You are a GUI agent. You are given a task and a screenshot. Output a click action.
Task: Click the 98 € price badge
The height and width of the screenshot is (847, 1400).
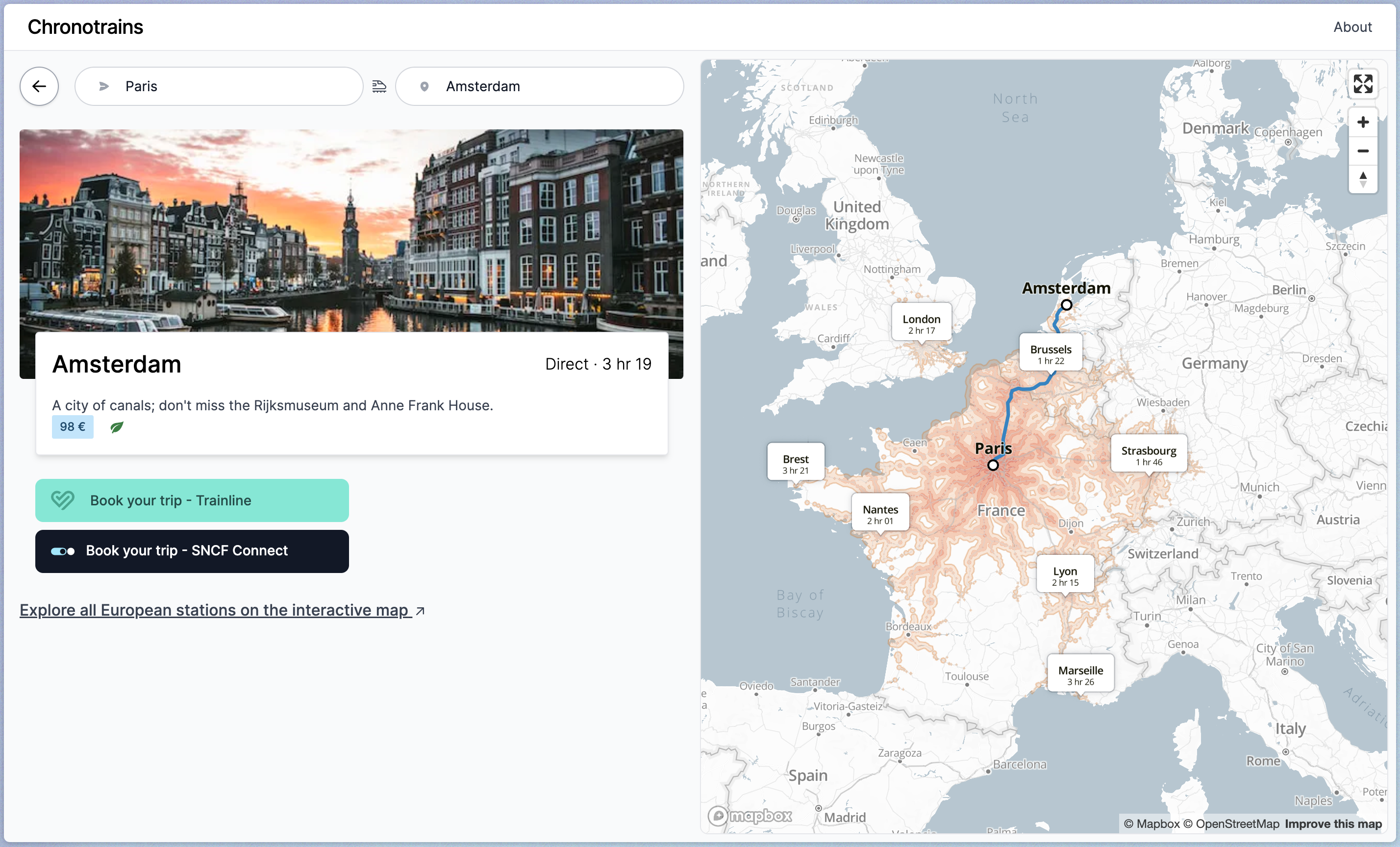click(73, 426)
